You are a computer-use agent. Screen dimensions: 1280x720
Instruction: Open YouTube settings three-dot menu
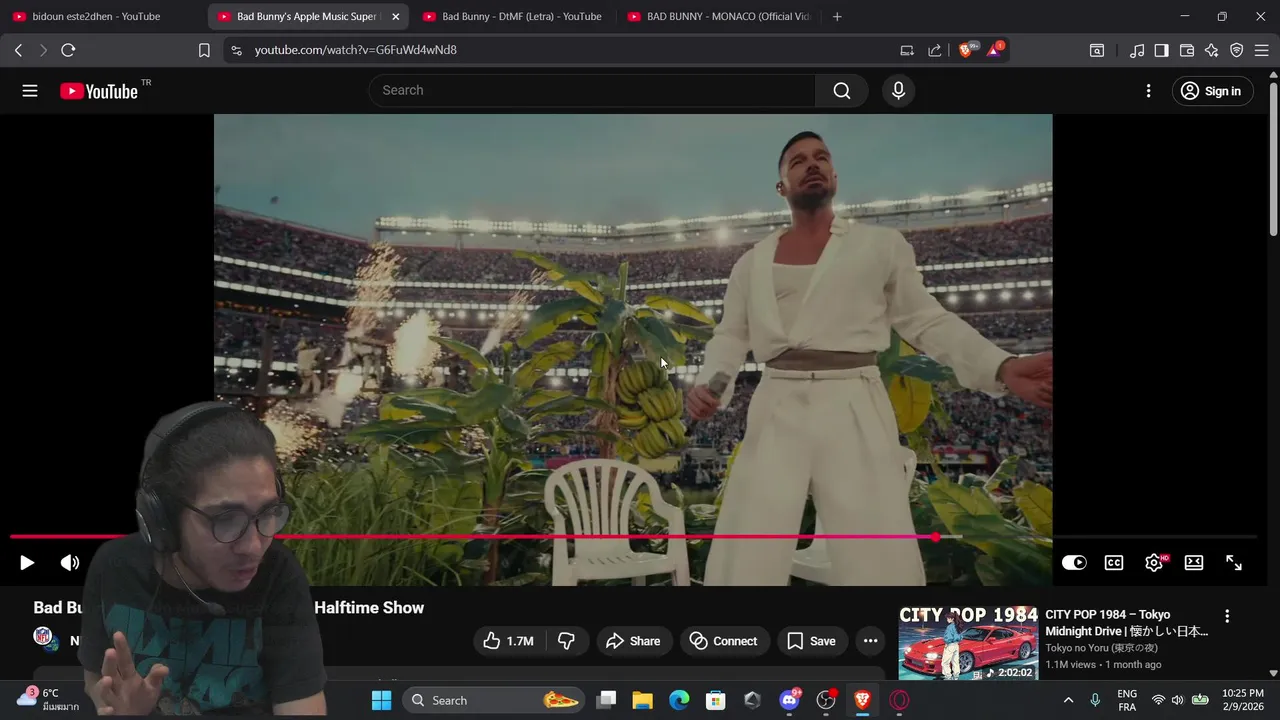(1148, 91)
